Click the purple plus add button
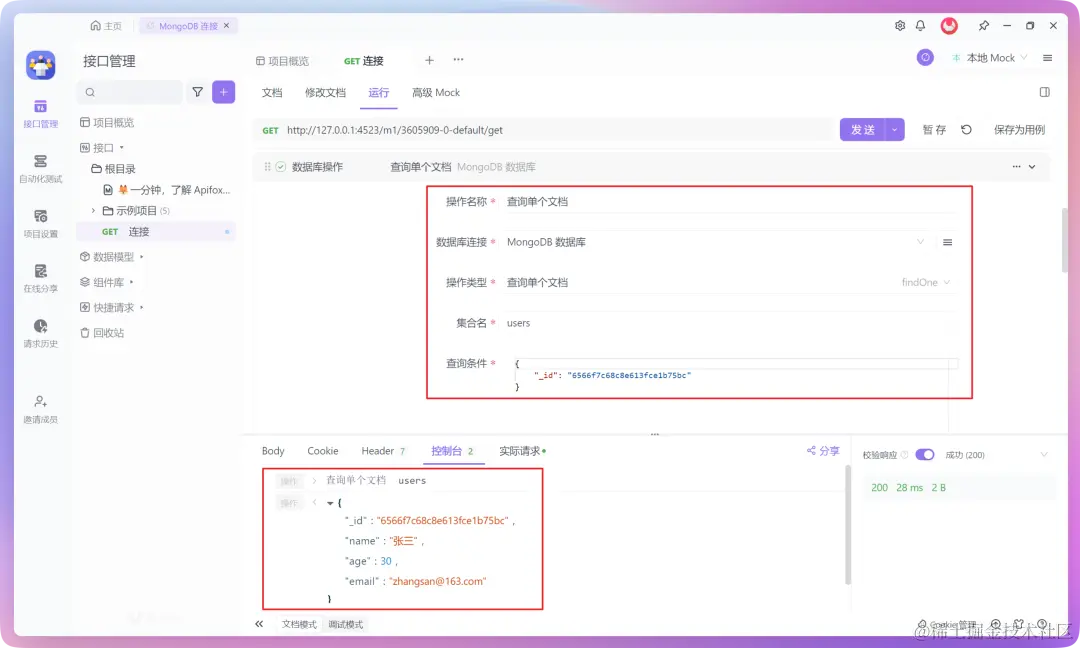Viewport: 1080px width, 648px height. (224, 92)
